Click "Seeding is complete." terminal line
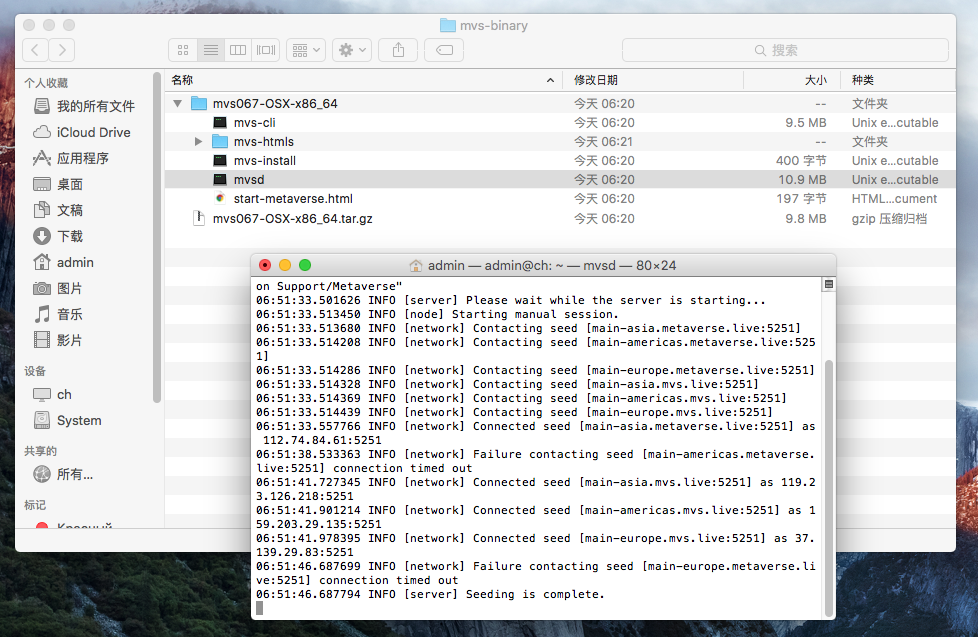This screenshot has height=637, width=978. click(430, 595)
